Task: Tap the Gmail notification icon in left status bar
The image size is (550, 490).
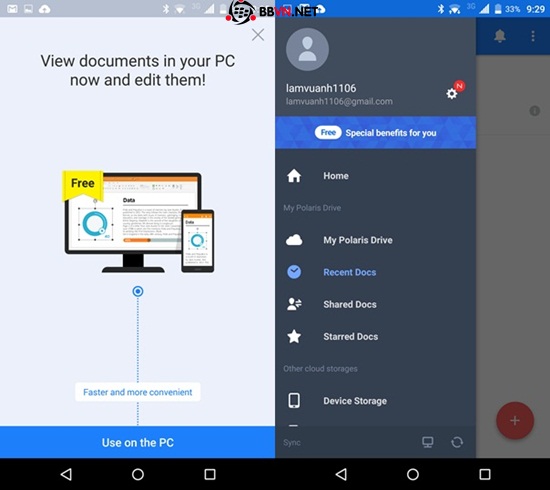Action: click(12, 9)
